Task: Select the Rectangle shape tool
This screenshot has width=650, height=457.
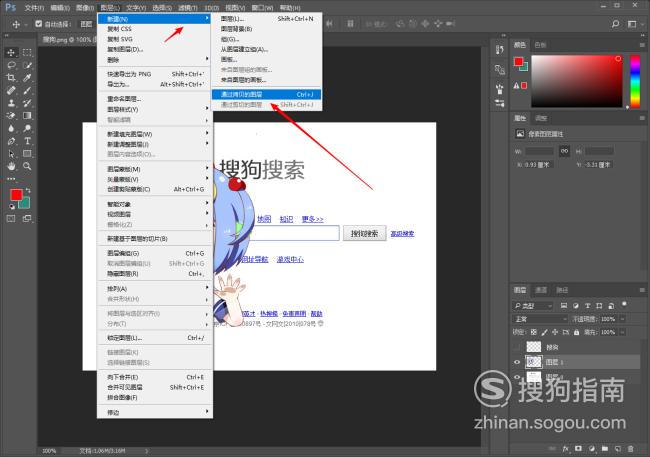Action: coord(27,154)
